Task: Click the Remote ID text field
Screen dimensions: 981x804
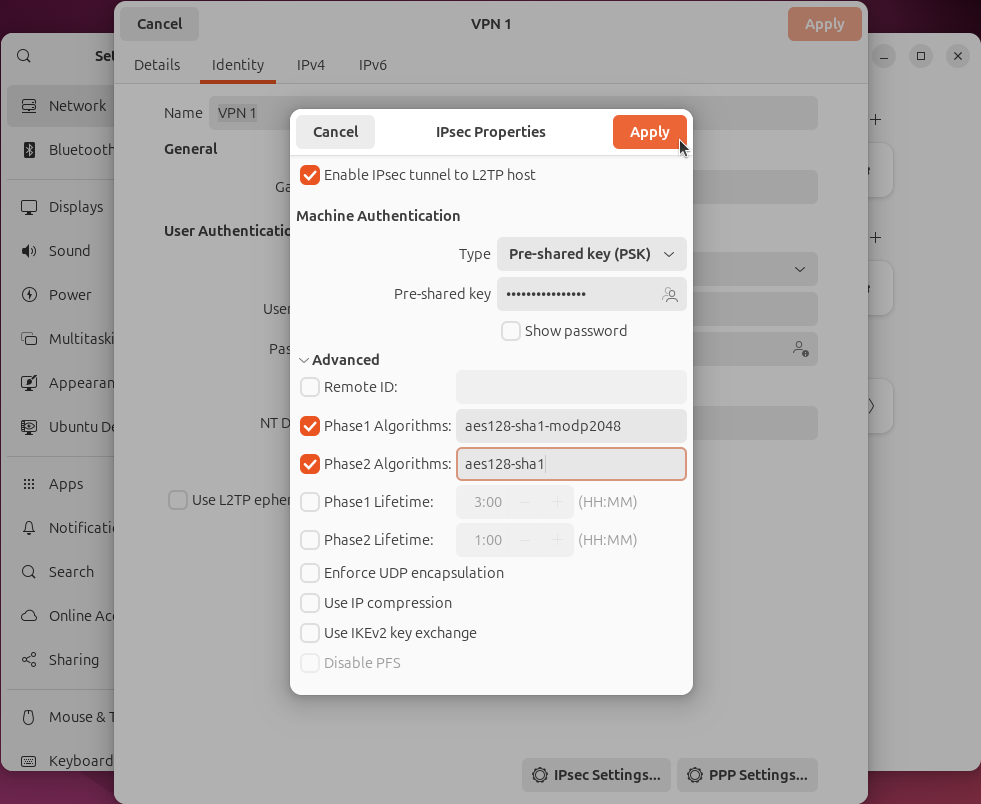Action: point(571,387)
